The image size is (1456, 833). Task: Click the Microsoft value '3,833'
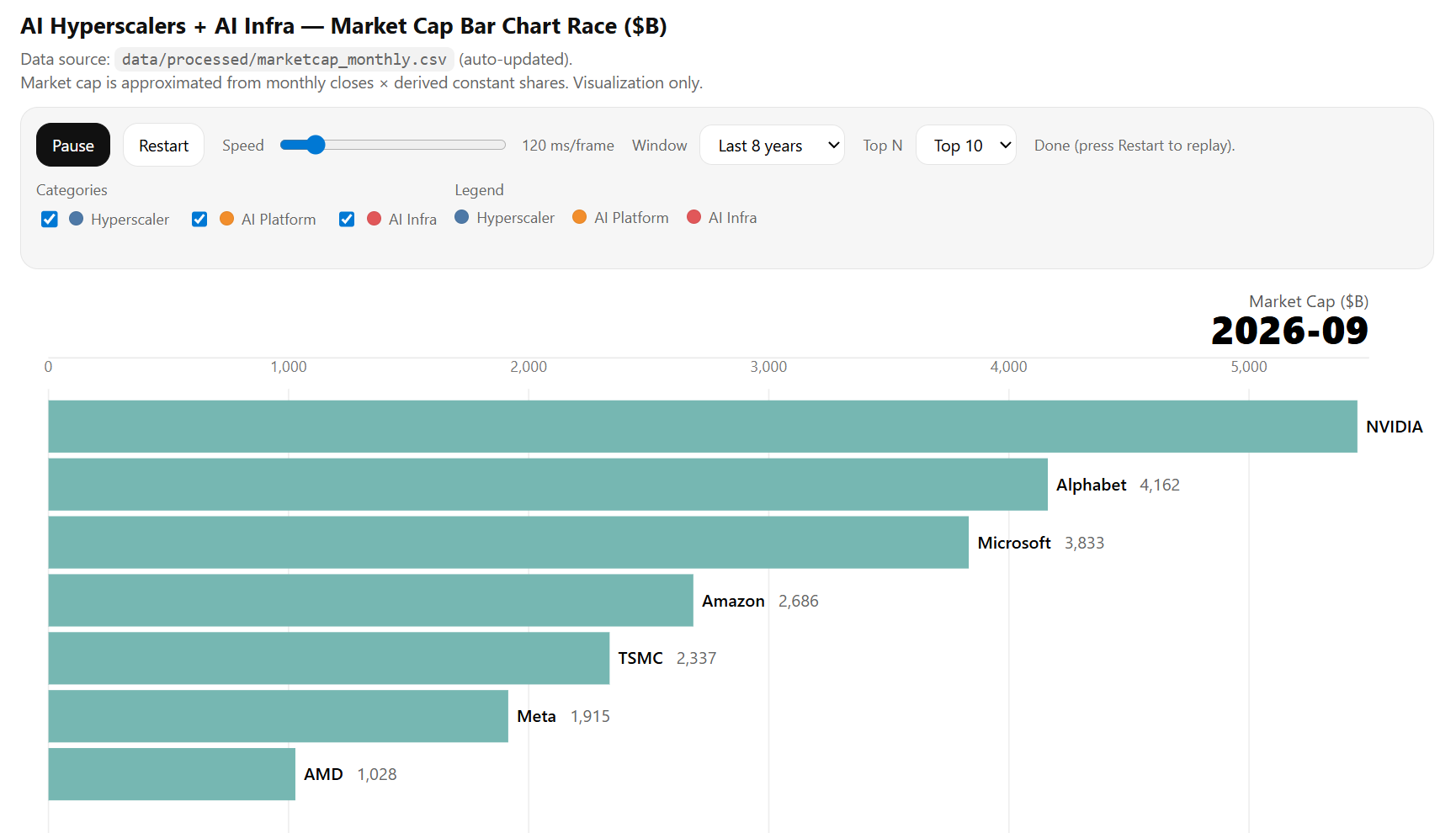[x=1084, y=543]
